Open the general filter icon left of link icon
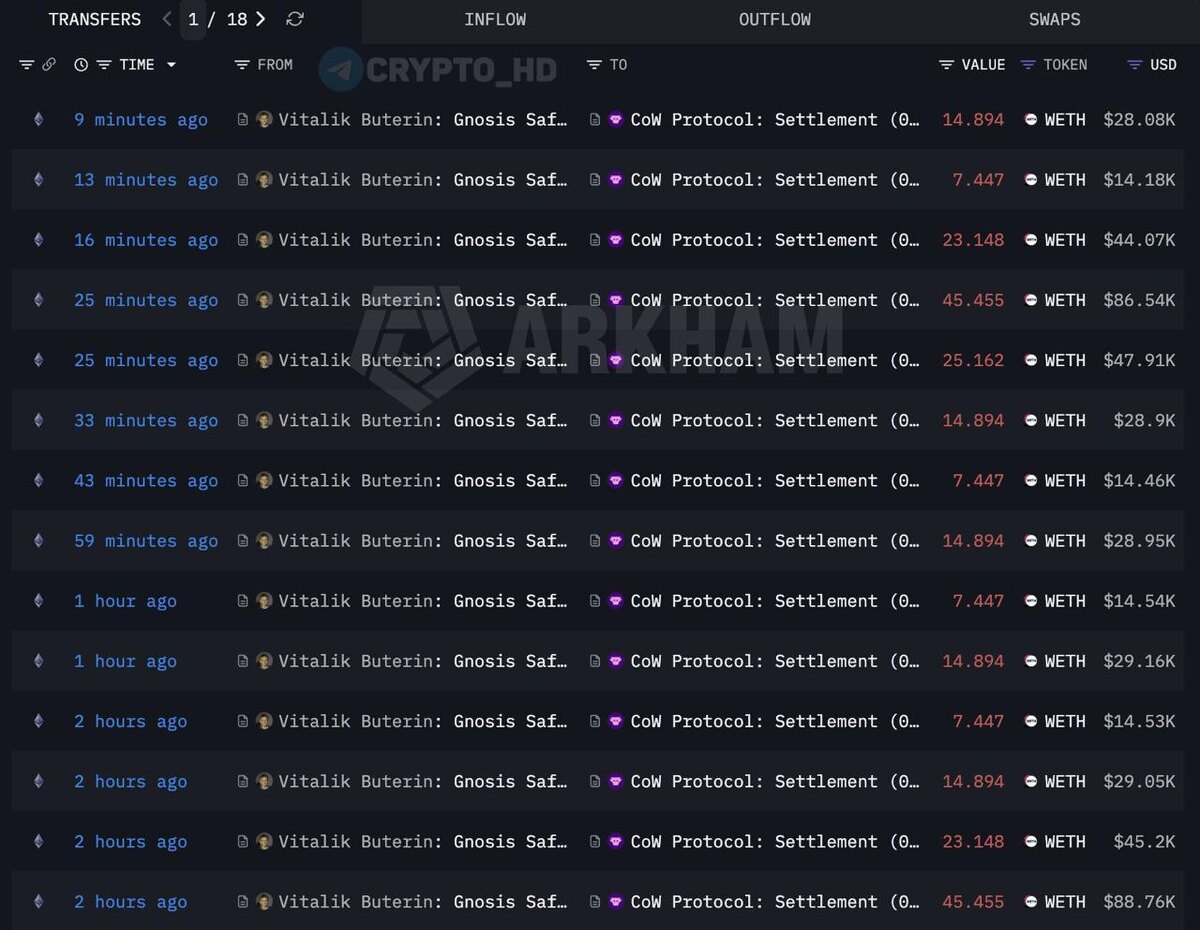Viewport: 1200px width, 930px height. point(26,64)
